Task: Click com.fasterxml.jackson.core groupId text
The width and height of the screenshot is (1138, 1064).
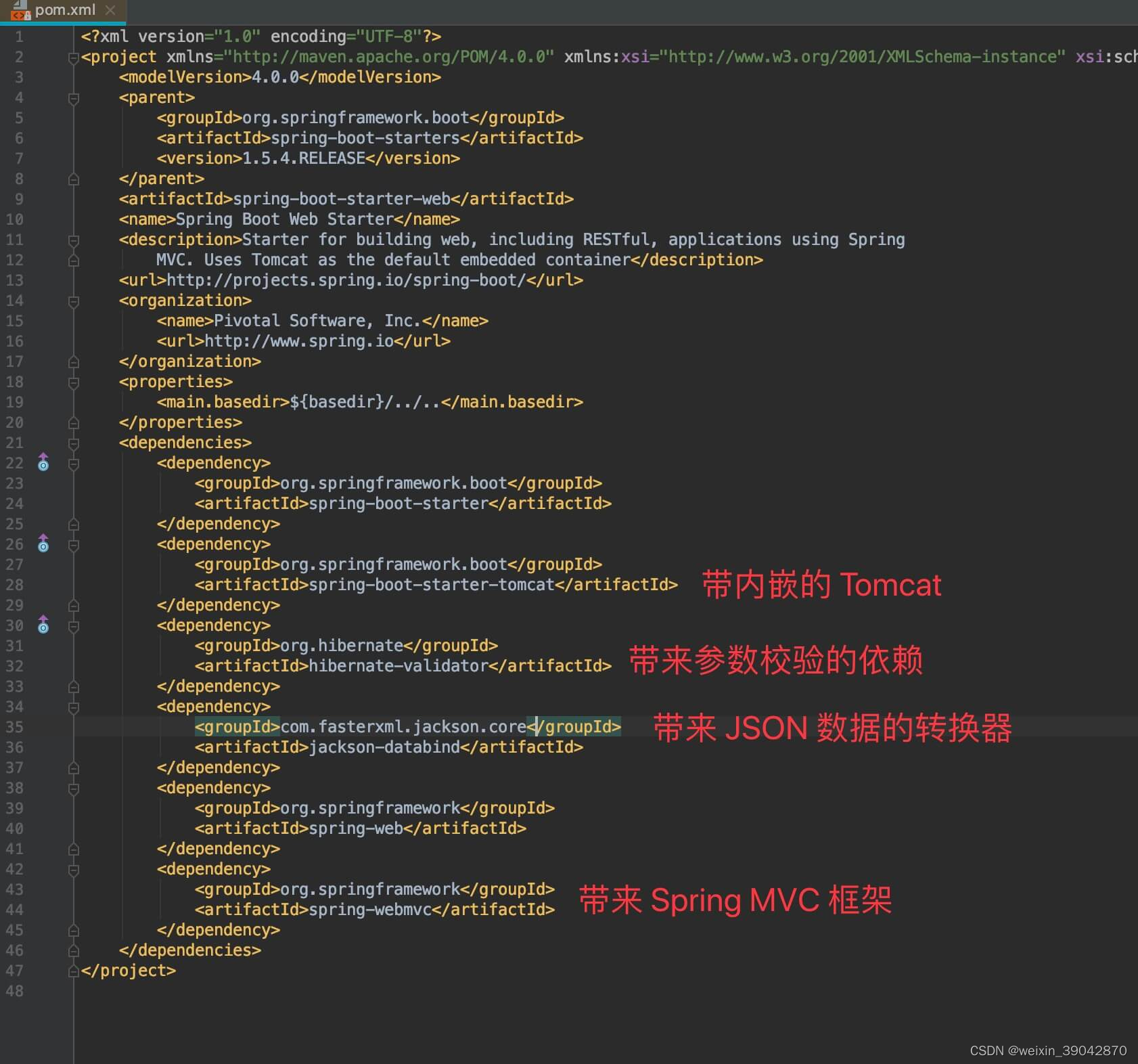Action: click(403, 727)
